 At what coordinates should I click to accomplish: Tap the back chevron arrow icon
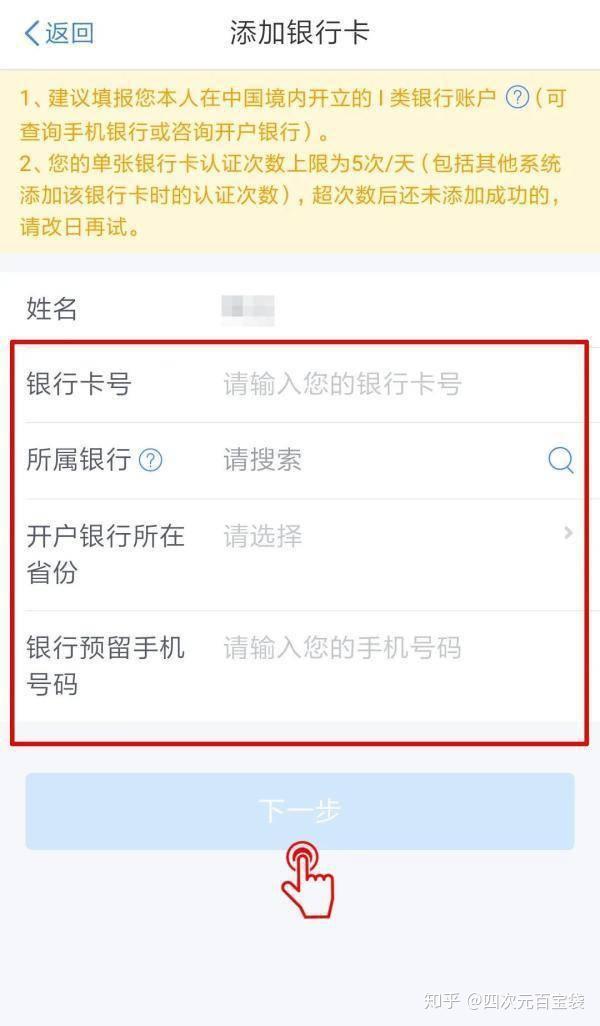click(31, 33)
